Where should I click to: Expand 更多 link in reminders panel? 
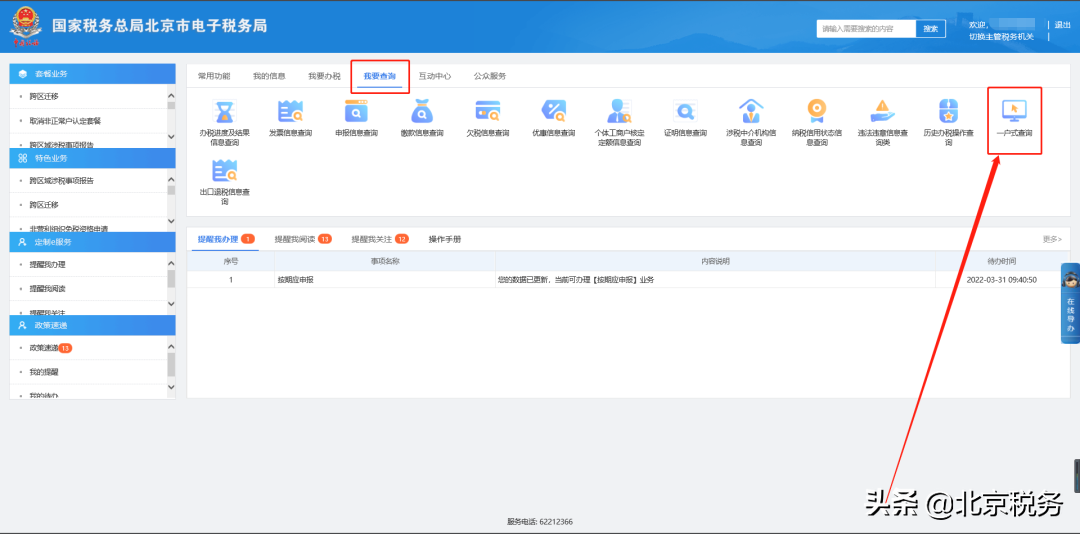[1051, 240]
